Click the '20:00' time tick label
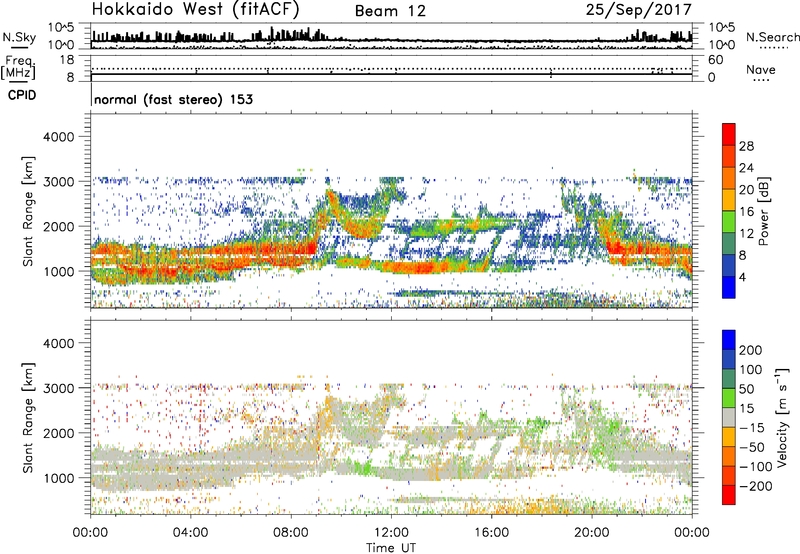Image resolution: width=800 pixels, height=554 pixels. tap(592, 533)
